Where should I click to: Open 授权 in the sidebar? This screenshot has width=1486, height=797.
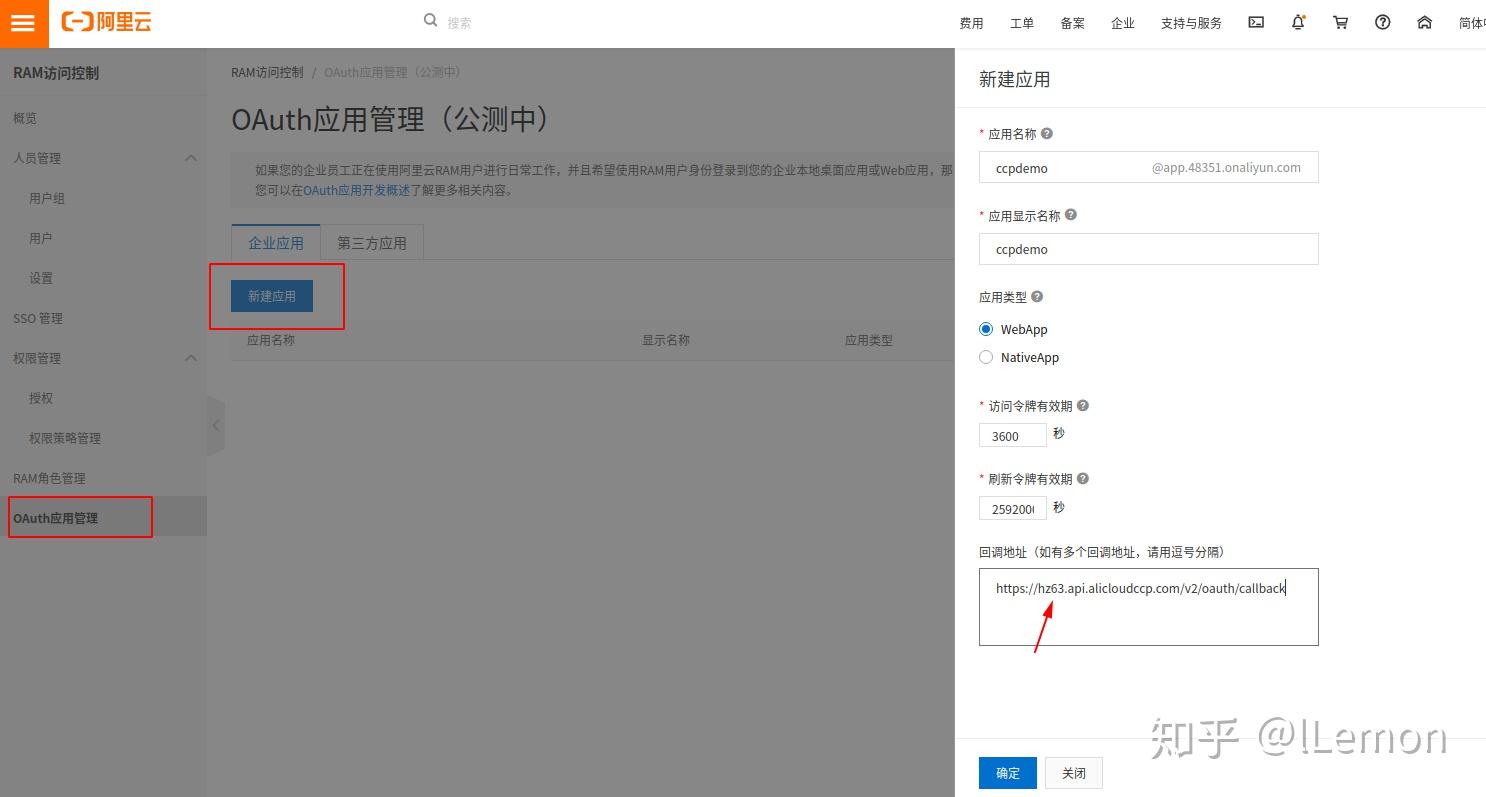(41, 398)
